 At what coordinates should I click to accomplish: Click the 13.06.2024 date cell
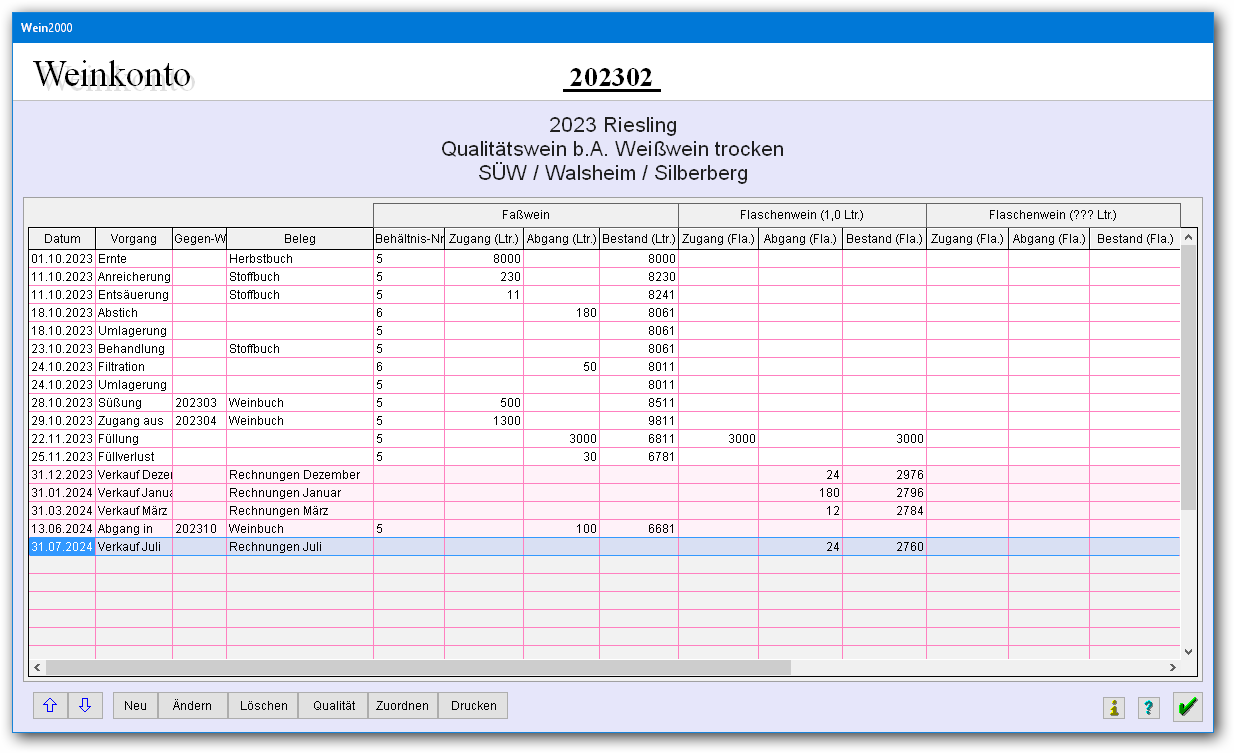[x=62, y=529]
